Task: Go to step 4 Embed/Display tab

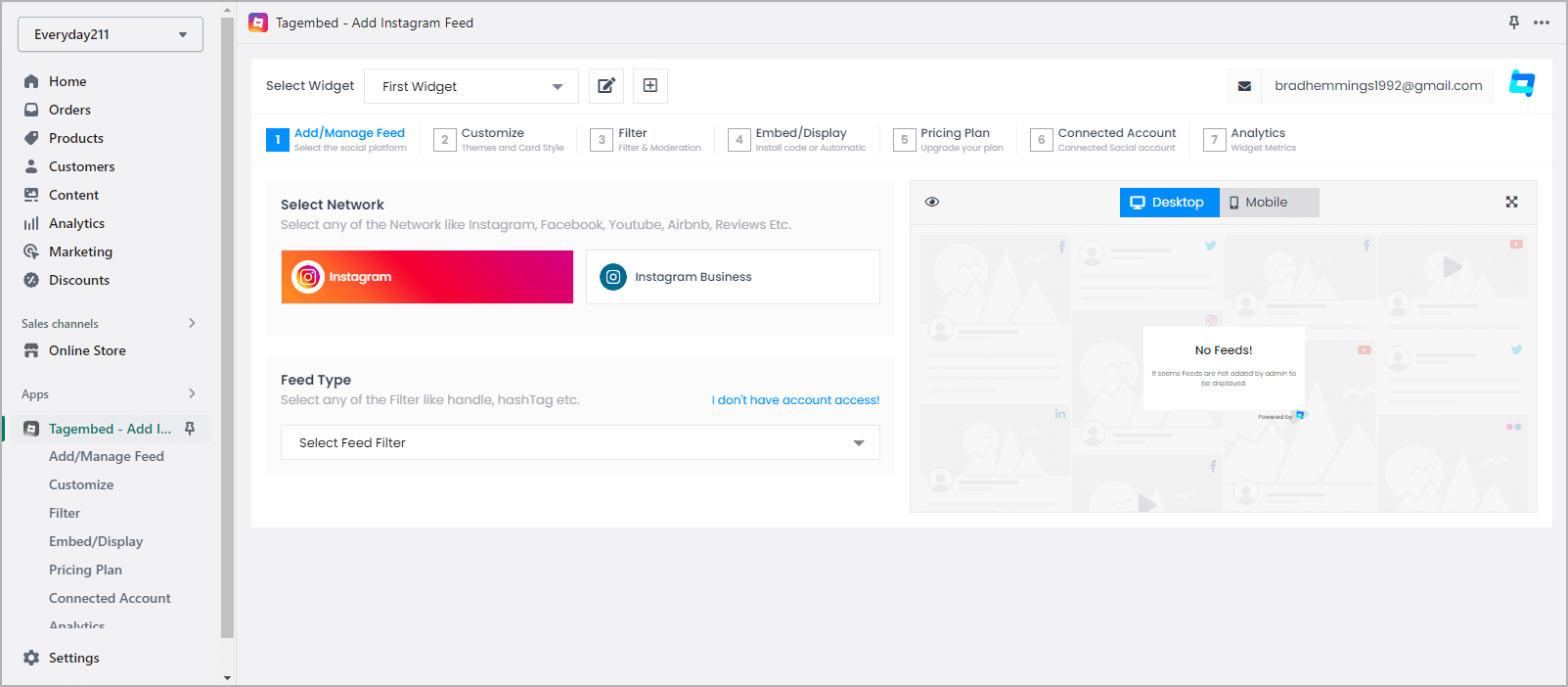Action: (x=797, y=140)
